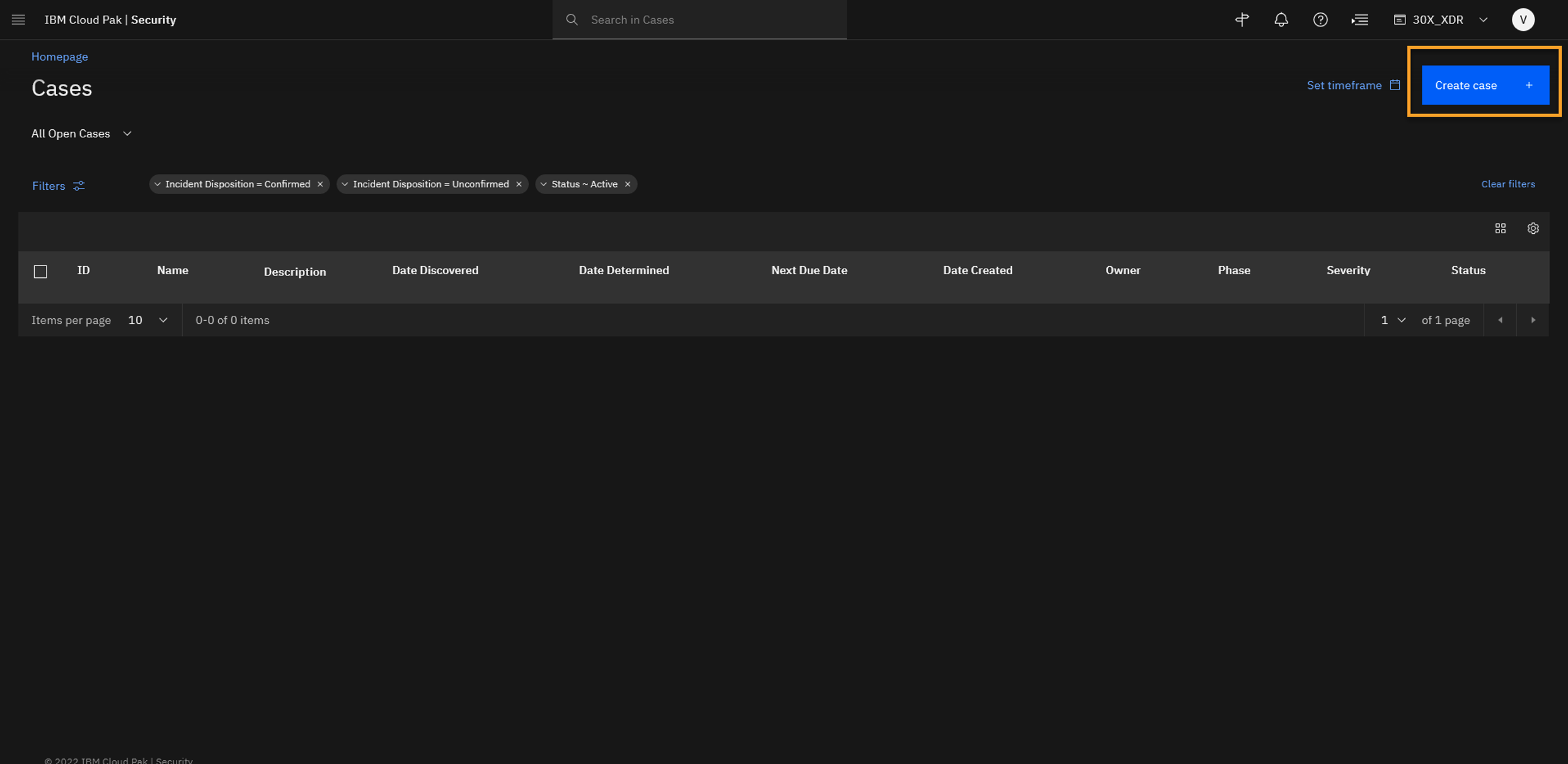Click the Create case button
The width and height of the screenshot is (1568, 764).
point(1485,85)
